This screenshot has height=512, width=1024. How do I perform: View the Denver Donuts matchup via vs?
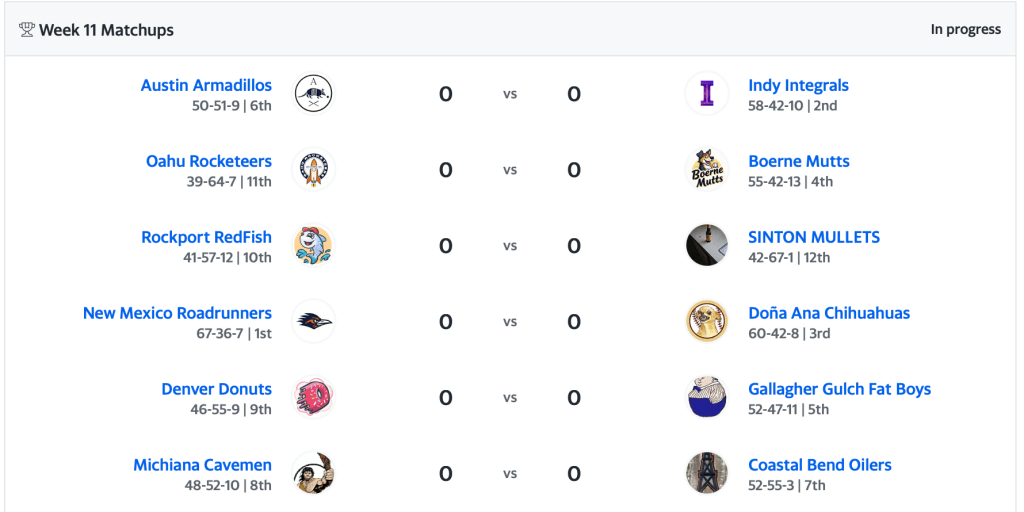click(x=510, y=398)
